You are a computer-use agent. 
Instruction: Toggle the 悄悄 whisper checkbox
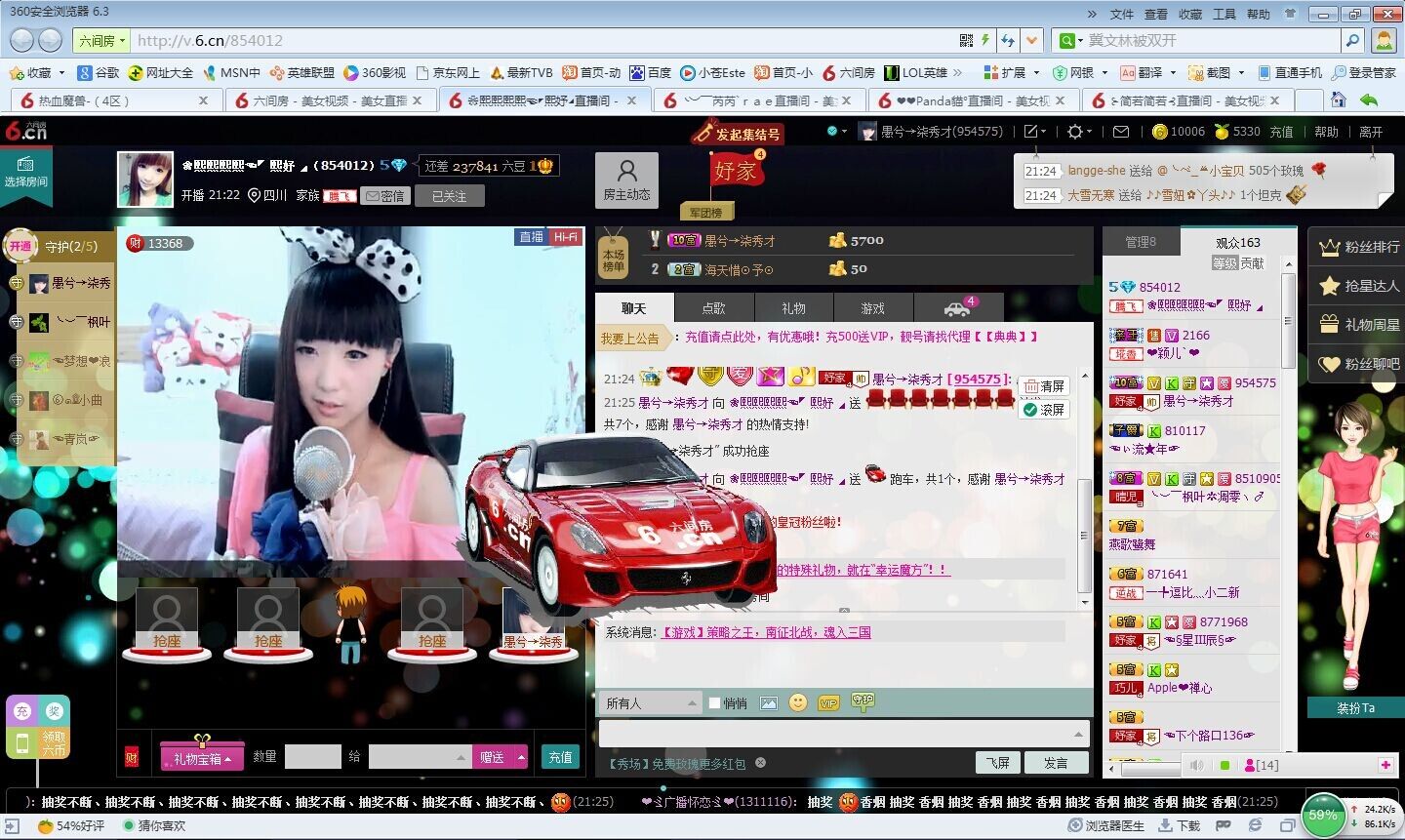[x=714, y=702]
